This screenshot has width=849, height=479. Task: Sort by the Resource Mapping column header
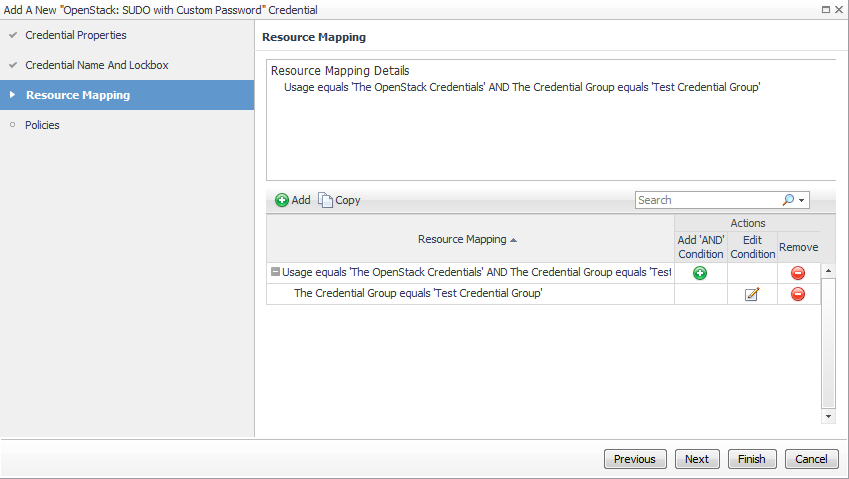coord(468,239)
